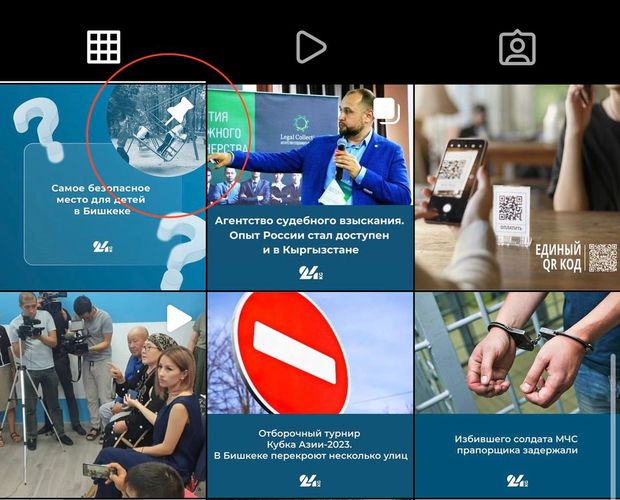620x500 pixels.
Task: Click the play icon on press conference video
Action: (x=179, y=318)
